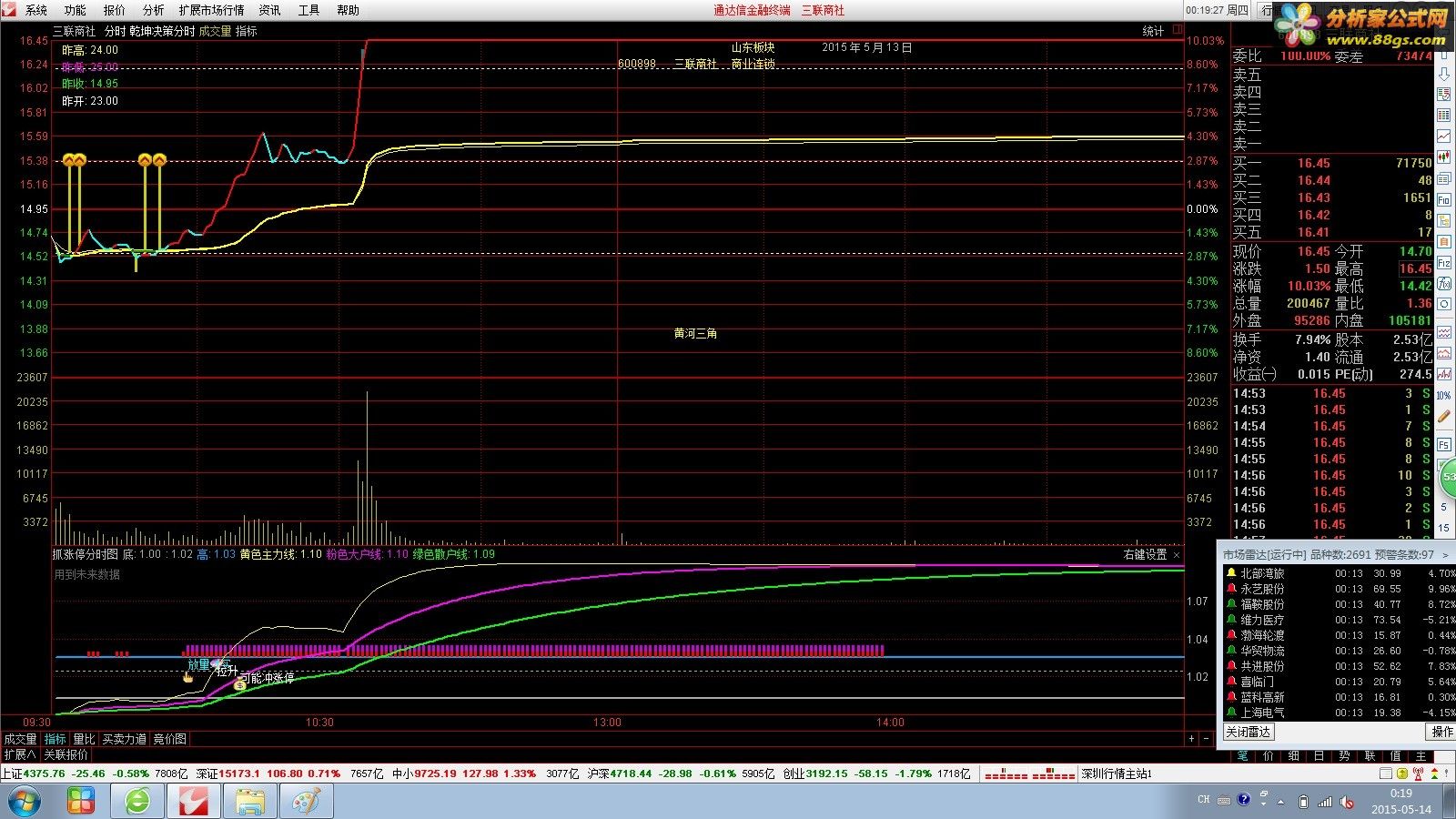Select the 价 tab under the quote panel
This screenshot has width=1456, height=819.
pos(1268,756)
